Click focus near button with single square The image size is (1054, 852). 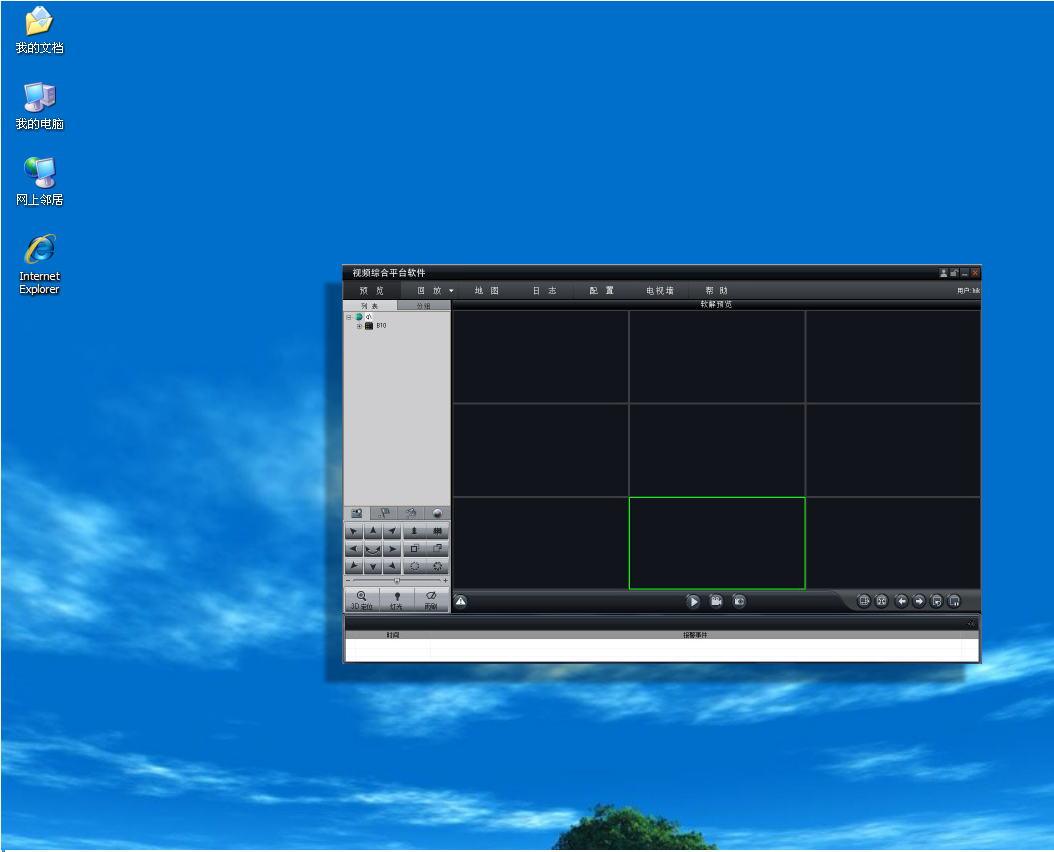click(x=414, y=549)
